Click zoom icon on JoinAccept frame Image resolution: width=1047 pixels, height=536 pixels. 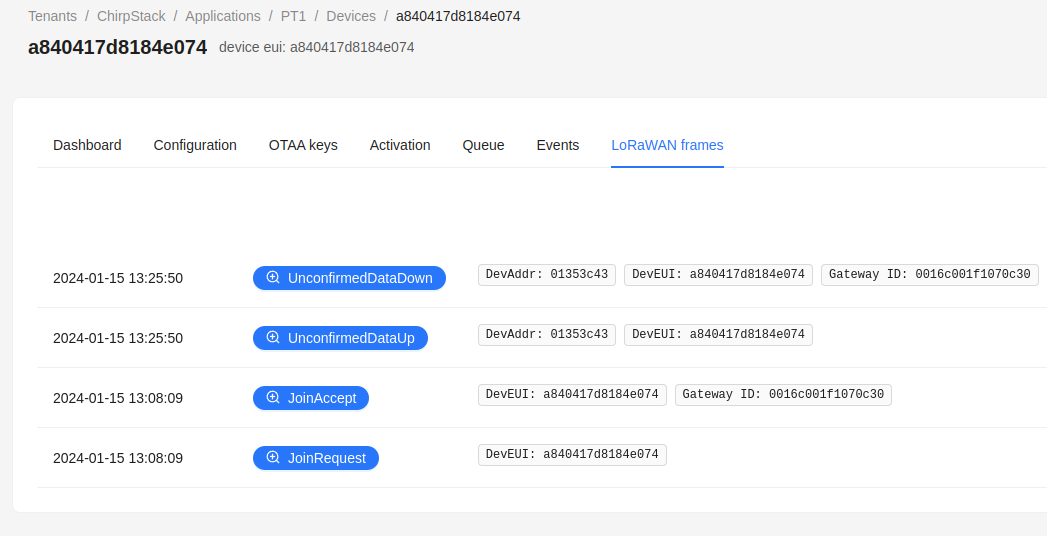tap(273, 398)
